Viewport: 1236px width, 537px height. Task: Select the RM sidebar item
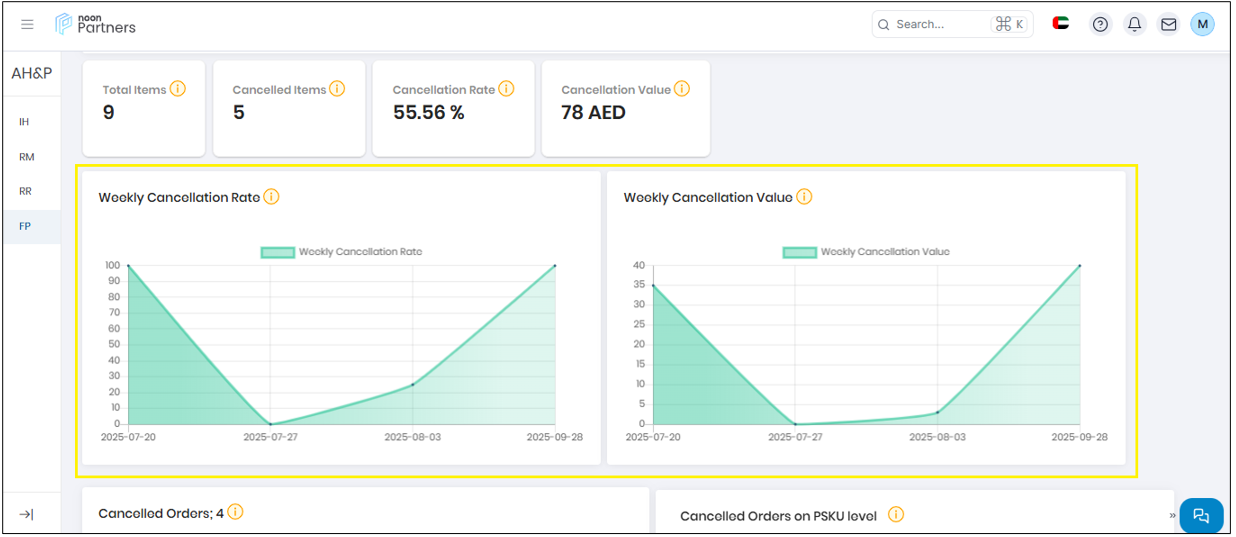[x=26, y=157]
